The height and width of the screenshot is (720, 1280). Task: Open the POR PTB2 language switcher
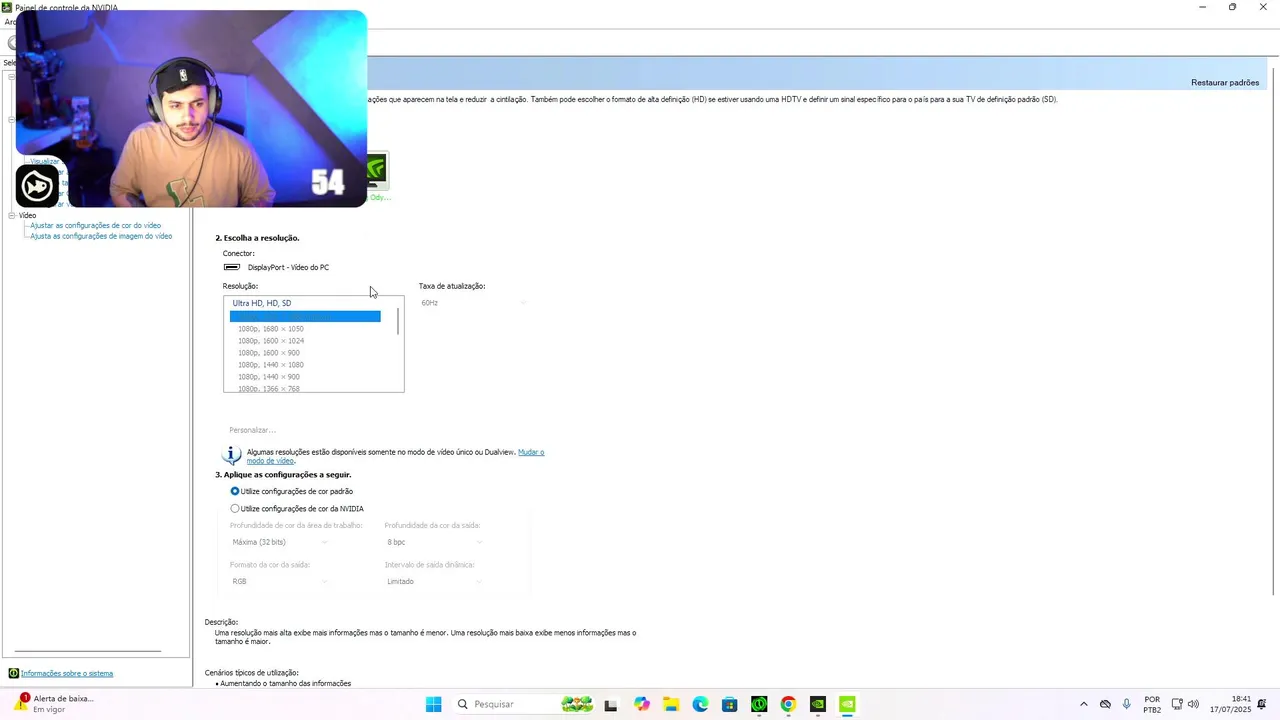1152,704
